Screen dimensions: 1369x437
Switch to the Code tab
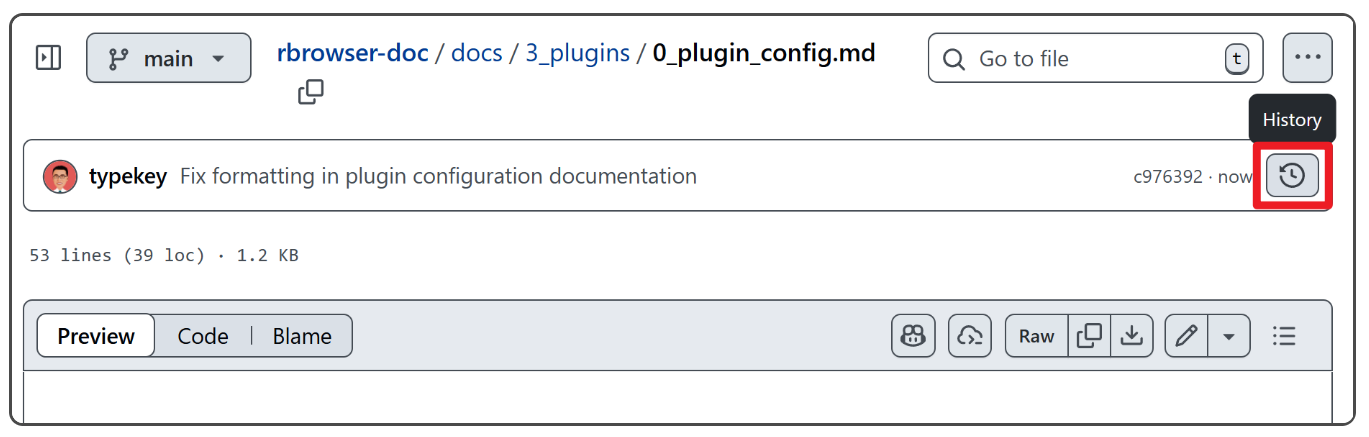coord(203,336)
